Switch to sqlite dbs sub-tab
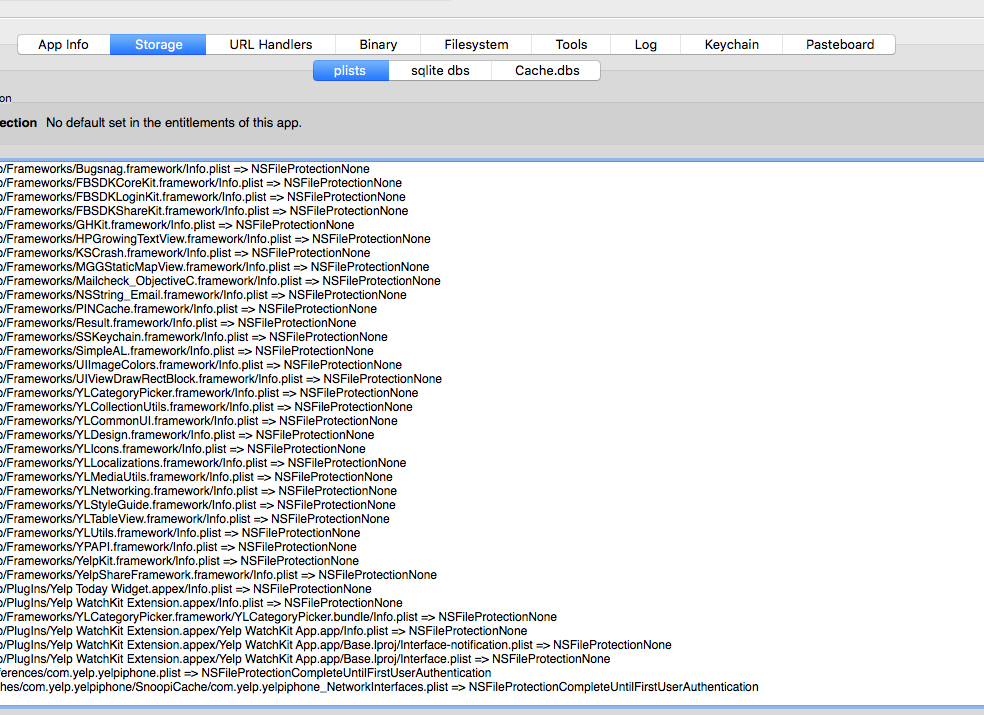 [x=440, y=70]
